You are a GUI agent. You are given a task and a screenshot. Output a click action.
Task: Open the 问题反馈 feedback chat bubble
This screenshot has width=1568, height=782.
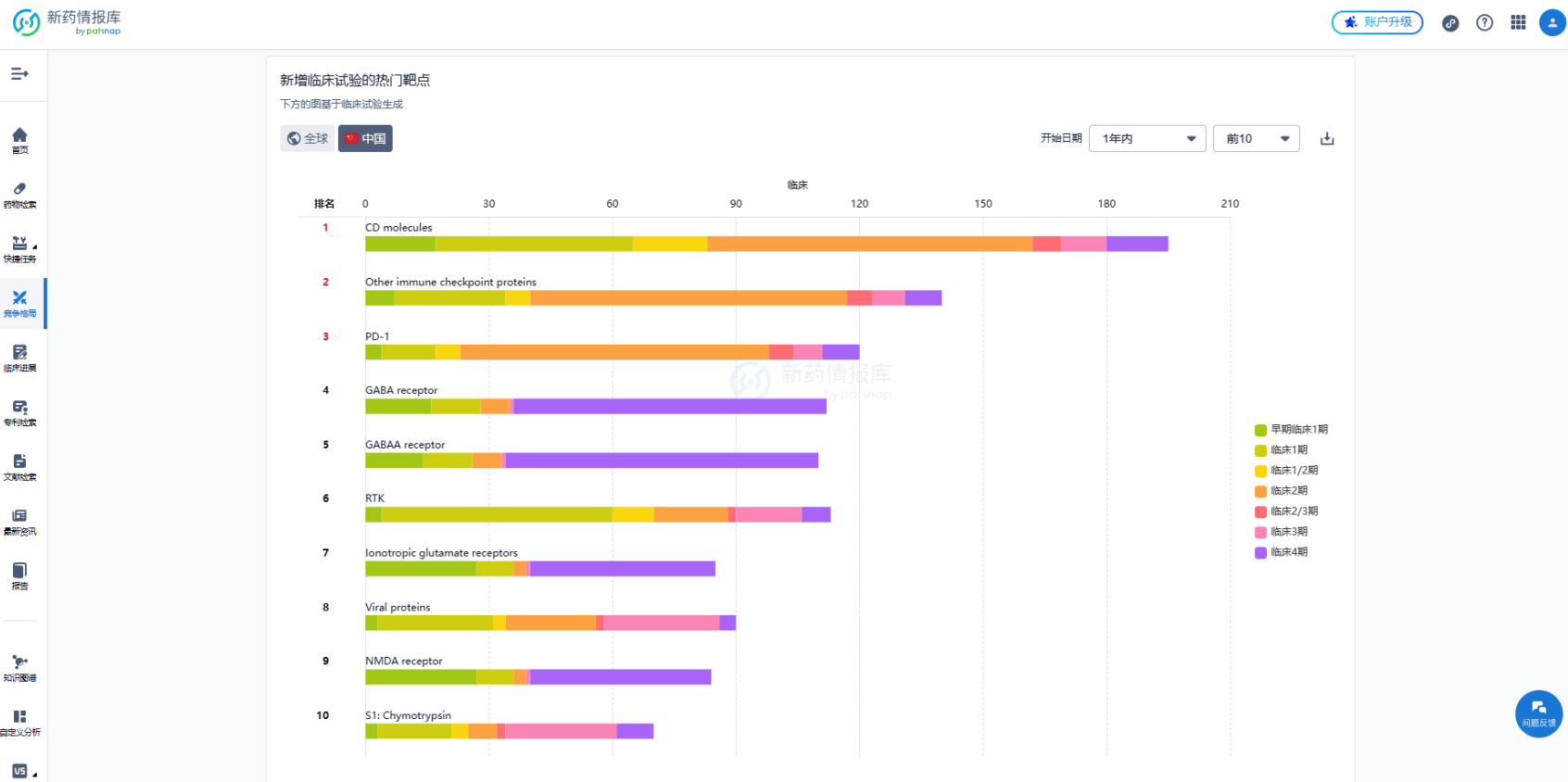point(1538,713)
